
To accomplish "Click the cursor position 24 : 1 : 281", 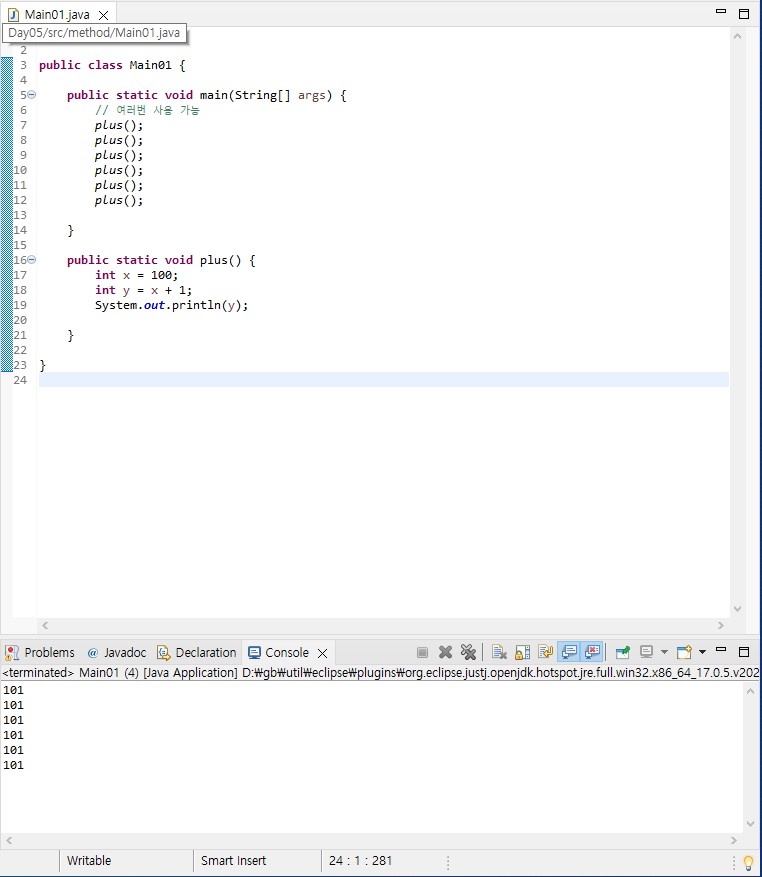I will (x=360, y=860).
